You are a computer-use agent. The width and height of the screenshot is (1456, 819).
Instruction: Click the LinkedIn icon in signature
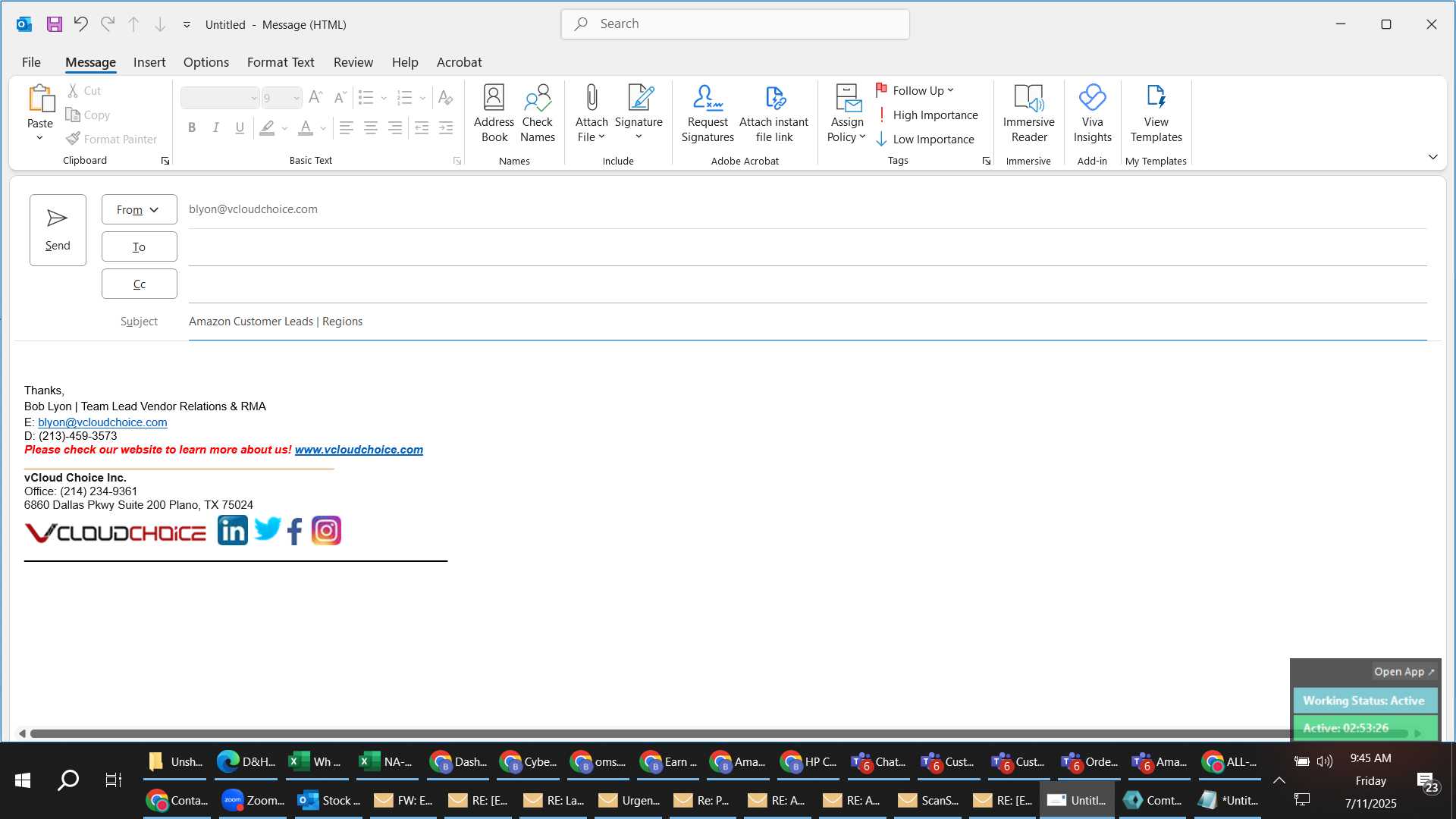click(x=232, y=530)
